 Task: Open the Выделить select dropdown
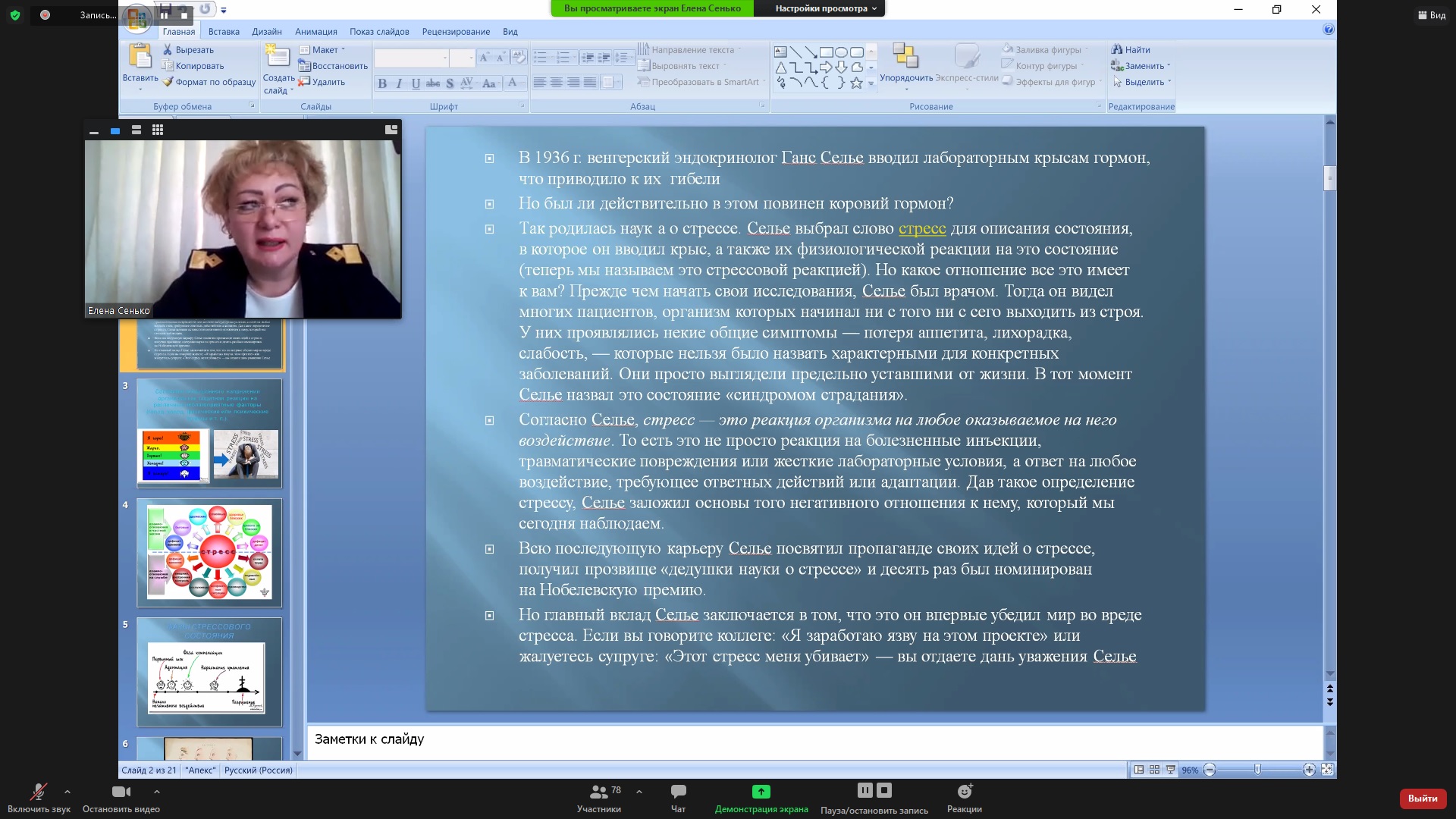[1142, 82]
